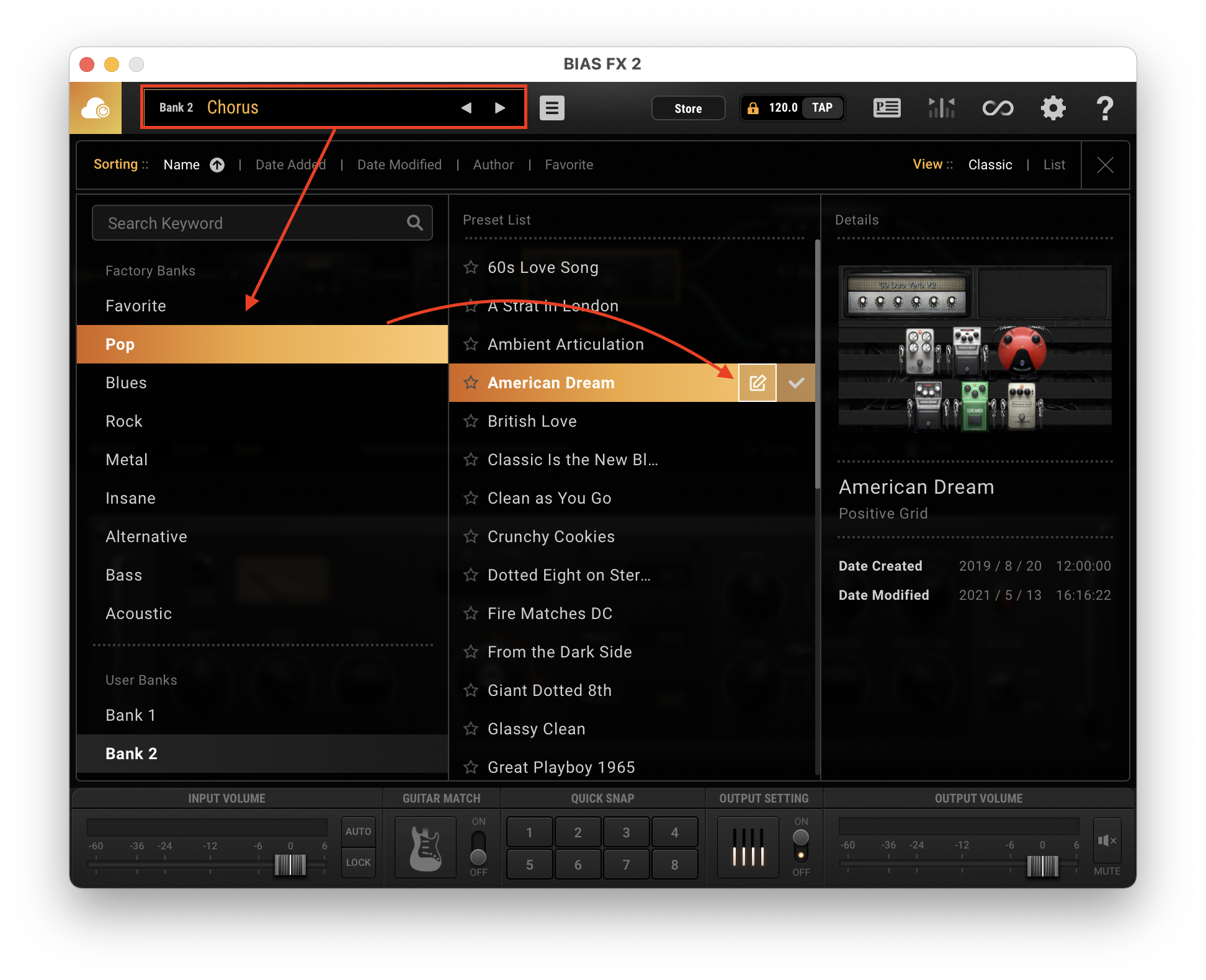Click the search magnifier icon
This screenshot has width=1206, height=980.
414,223
